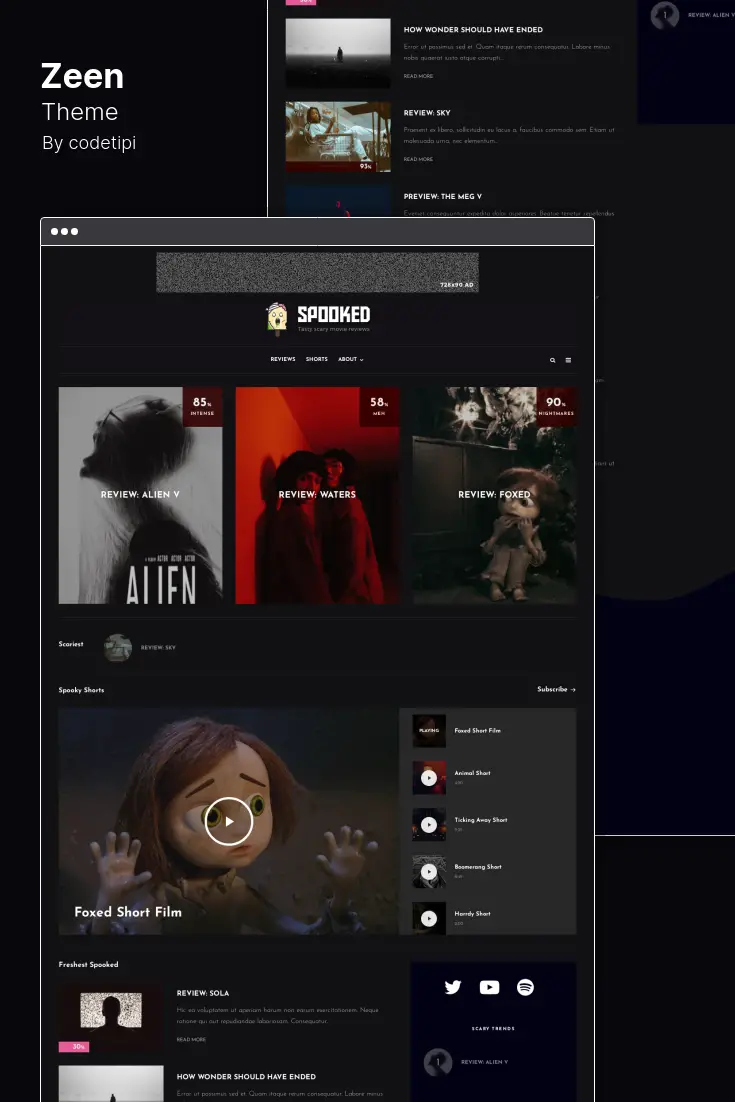The image size is (735, 1102).
Task: Go to Reviews menu item
Action: pos(283,359)
